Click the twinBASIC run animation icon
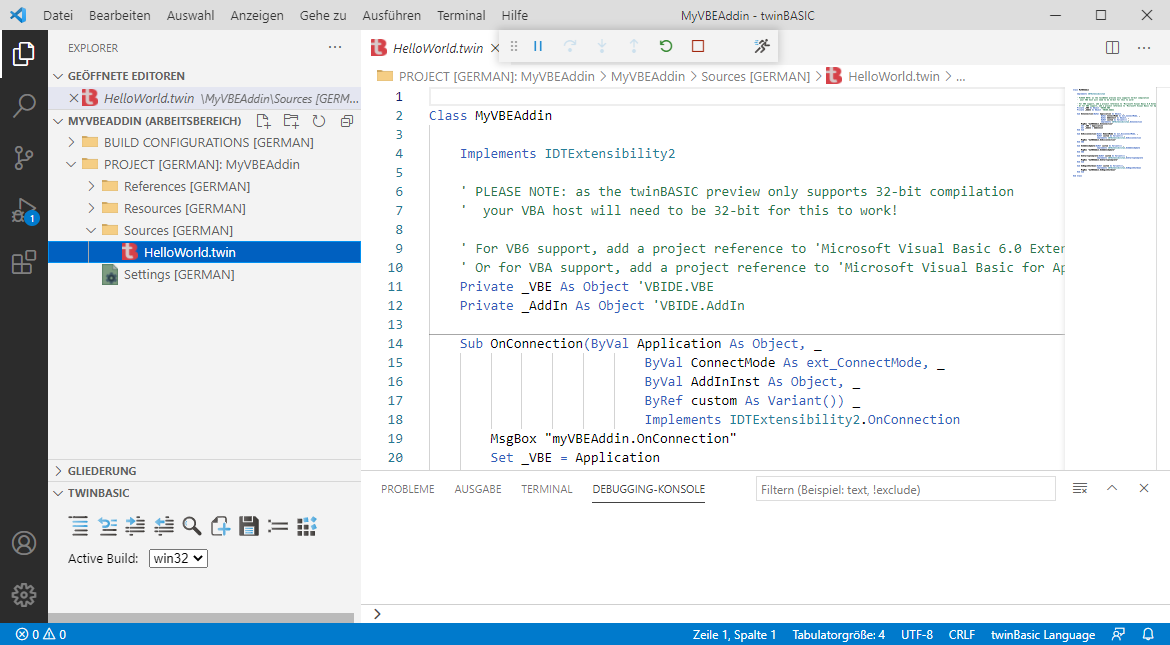This screenshot has height=645, width=1170. 761,46
